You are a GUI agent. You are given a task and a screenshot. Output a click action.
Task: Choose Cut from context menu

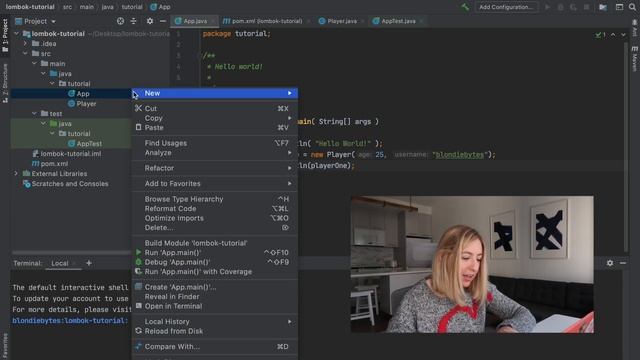tap(215, 109)
